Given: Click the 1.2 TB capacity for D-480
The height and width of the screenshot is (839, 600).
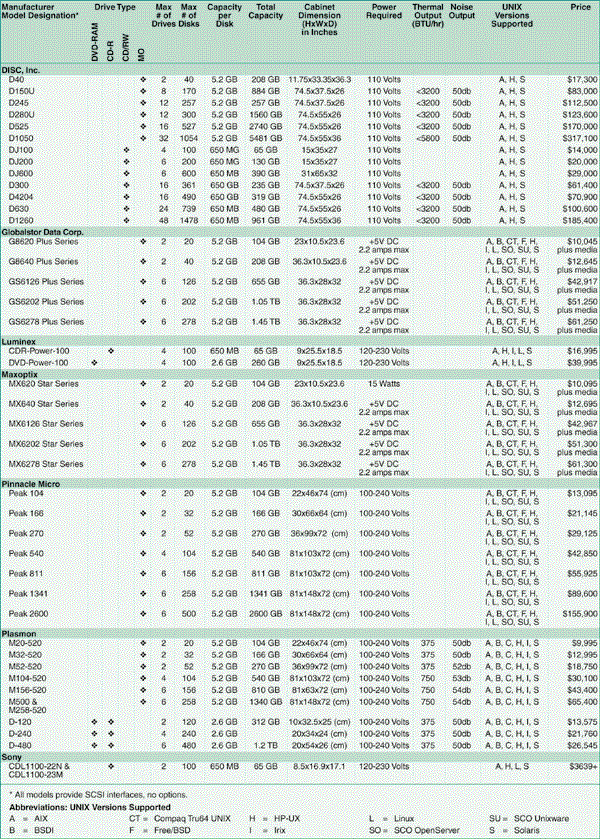Looking at the screenshot, I should click(266, 745).
